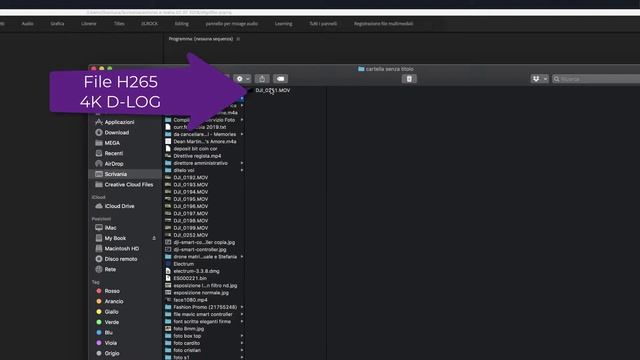Open the Dropbox toolbar dropdown
This screenshot has width=640, height=360.
point(539,79)
